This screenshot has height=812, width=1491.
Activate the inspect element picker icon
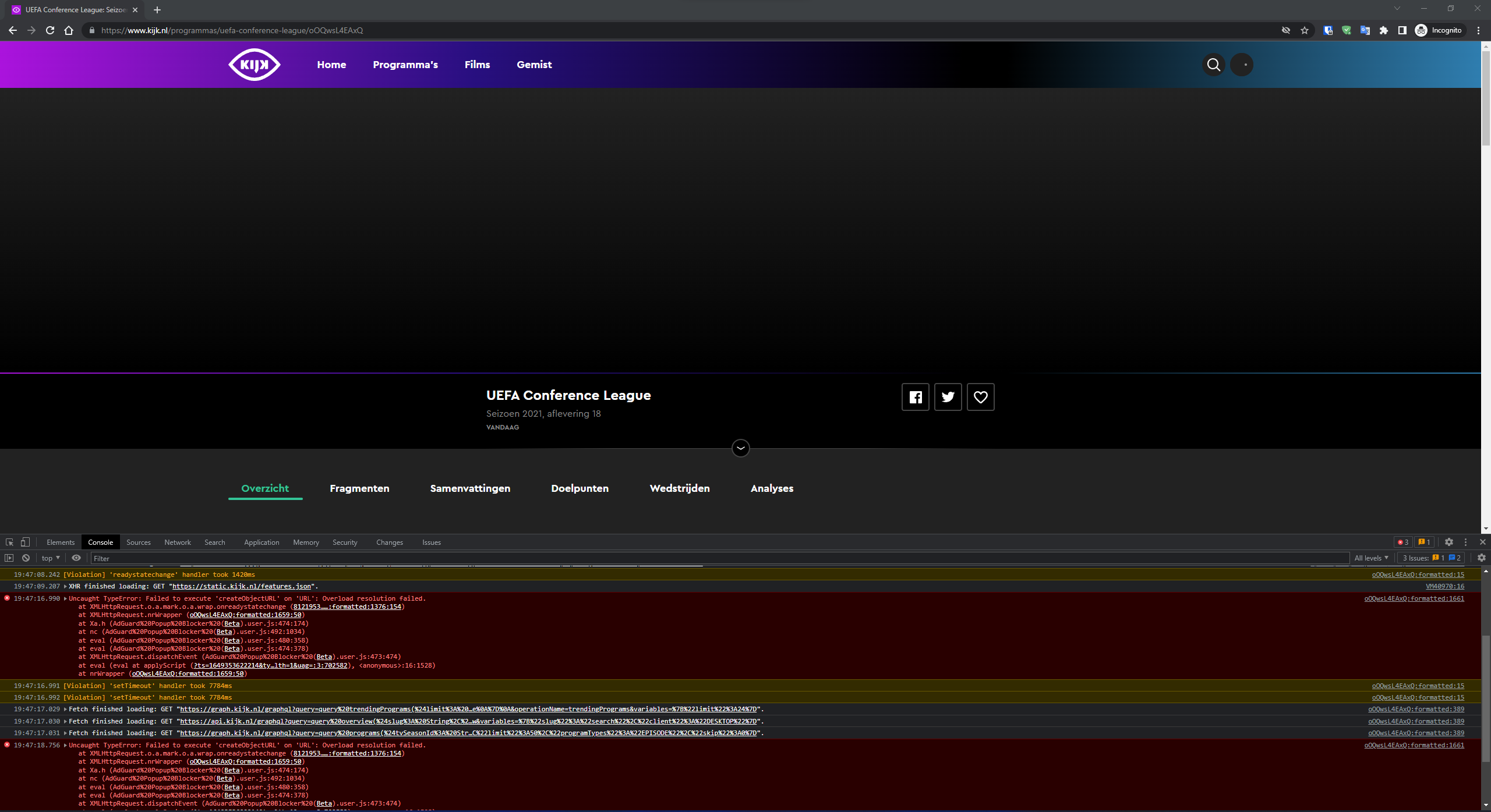pyautogui.click(x=9, y=542)
